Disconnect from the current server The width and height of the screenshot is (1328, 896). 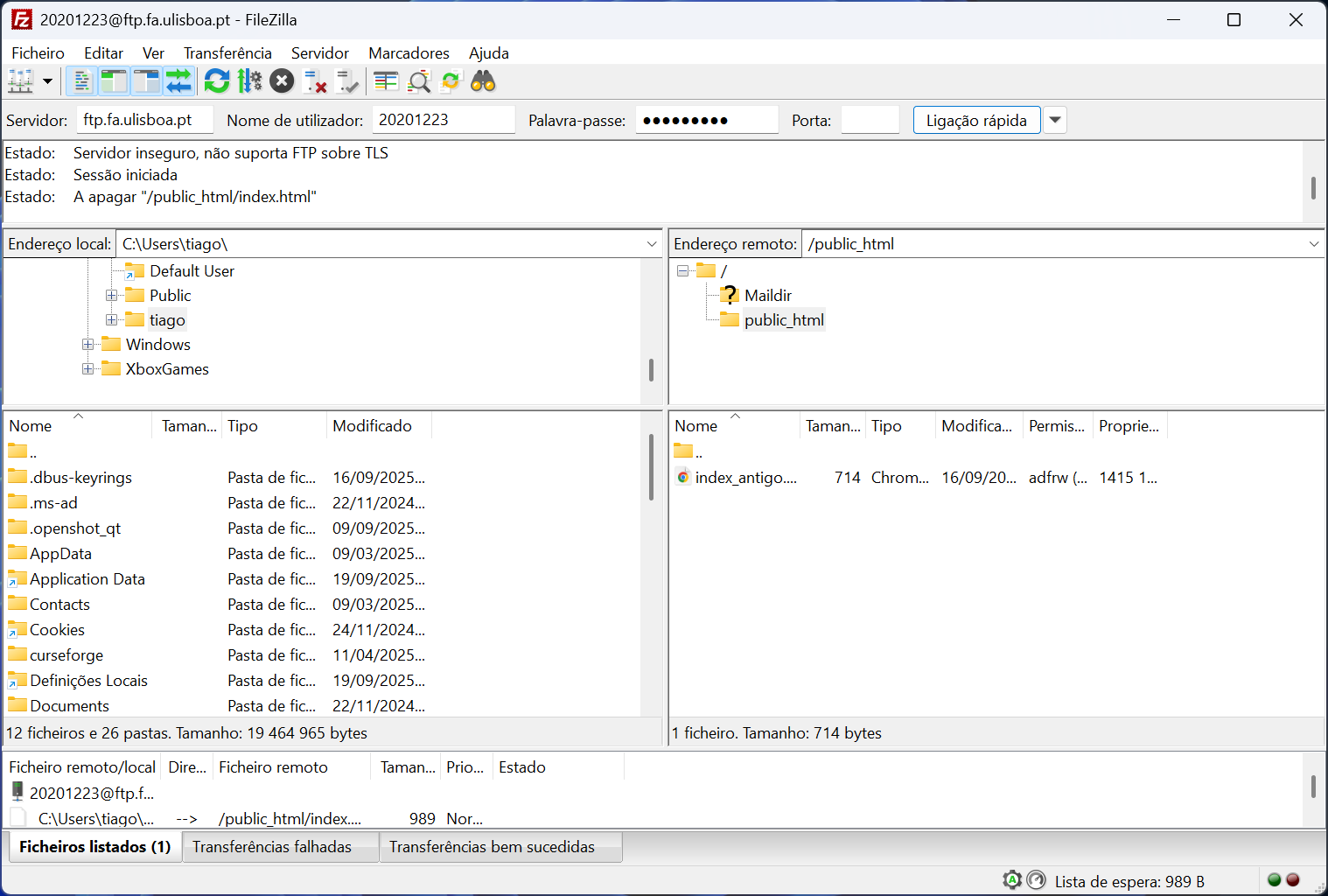(x=315, y=81)
